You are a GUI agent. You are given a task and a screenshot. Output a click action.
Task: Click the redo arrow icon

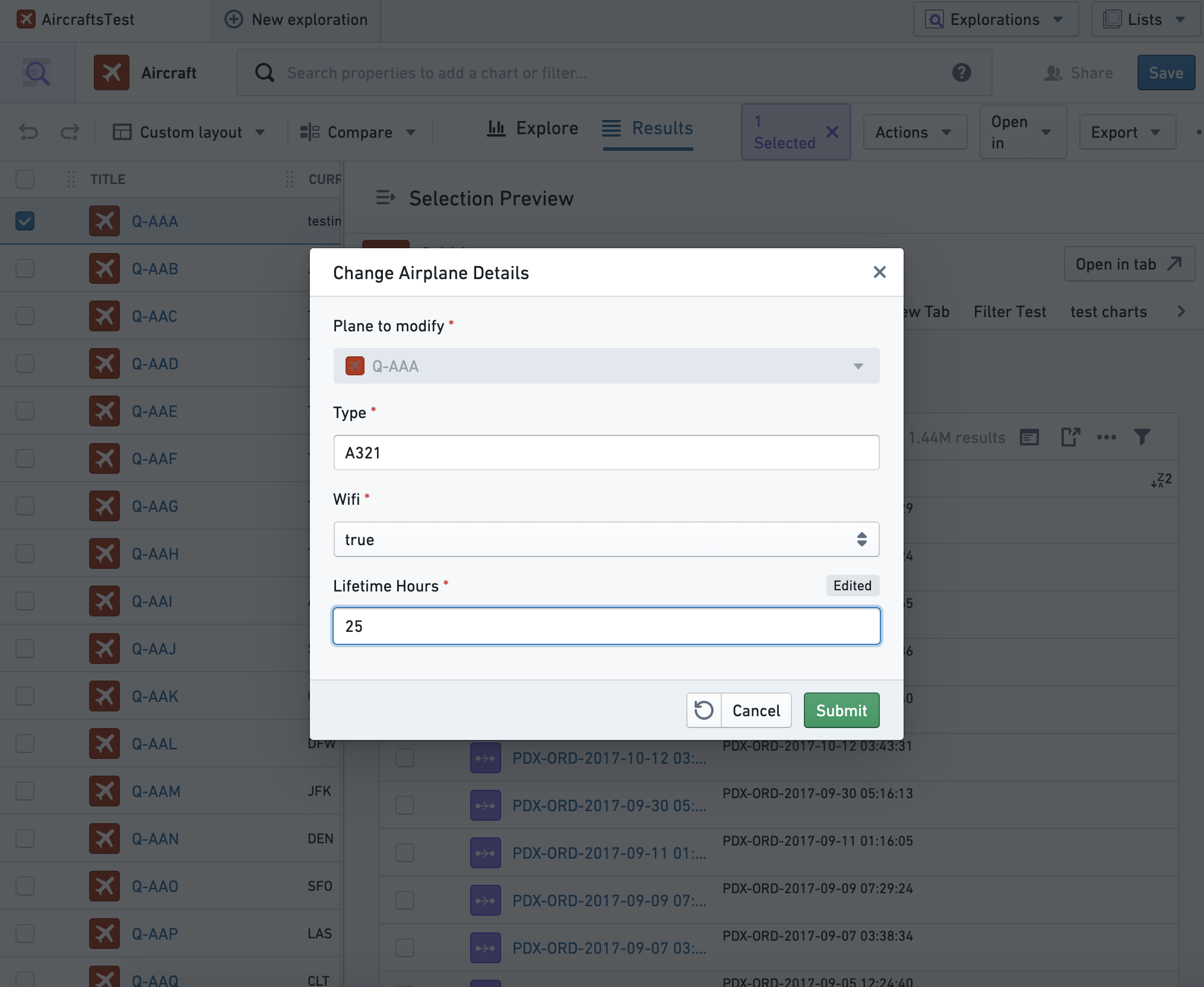coord(70,132)
